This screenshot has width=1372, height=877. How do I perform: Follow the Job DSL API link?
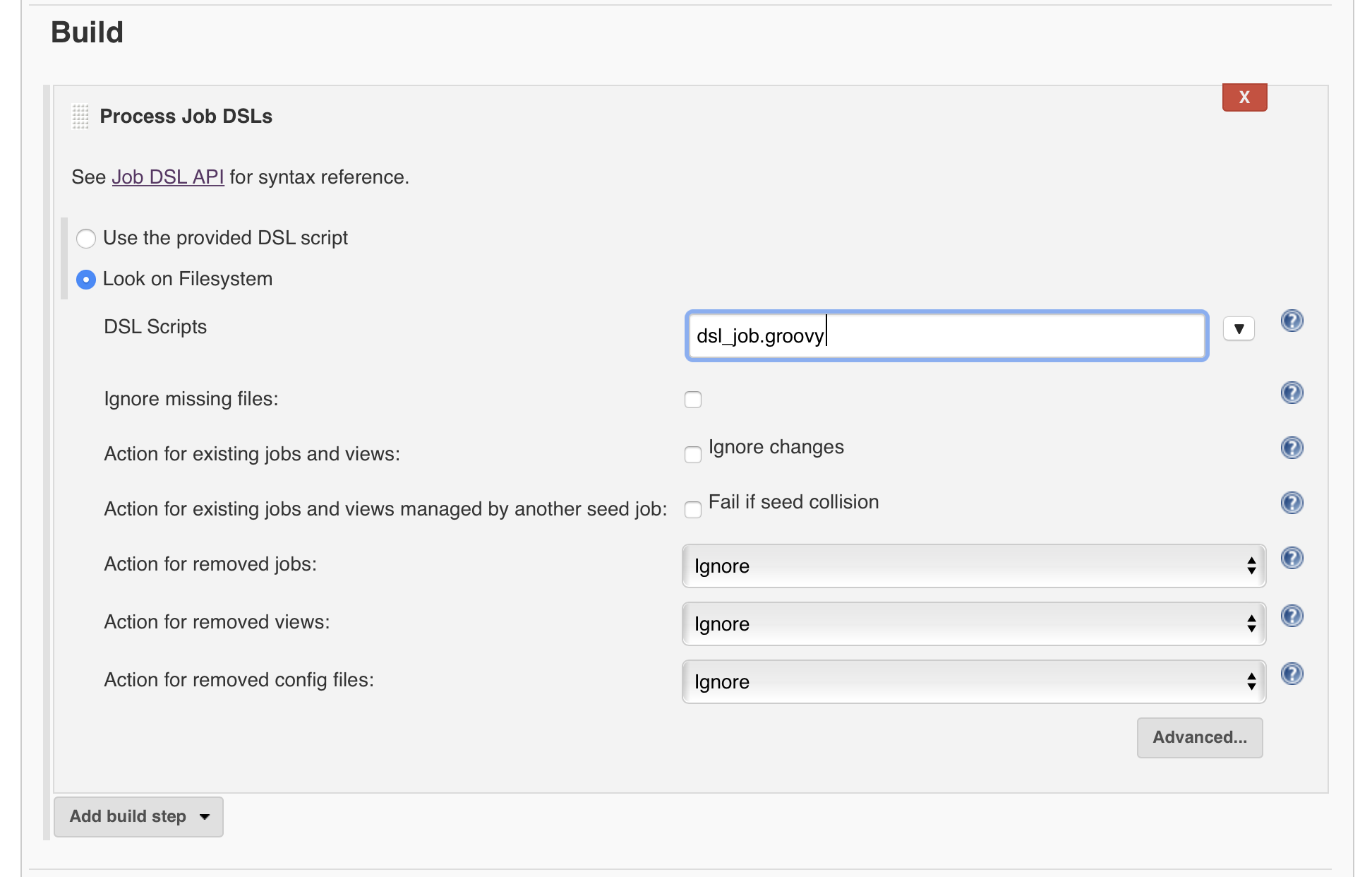pyautogui.click(x=168, y=177)
